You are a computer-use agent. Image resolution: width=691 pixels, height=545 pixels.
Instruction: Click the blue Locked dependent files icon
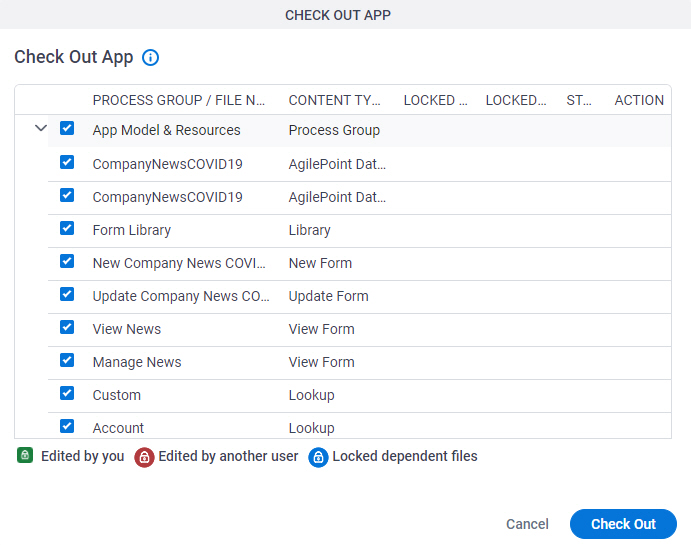coord(318,457)
